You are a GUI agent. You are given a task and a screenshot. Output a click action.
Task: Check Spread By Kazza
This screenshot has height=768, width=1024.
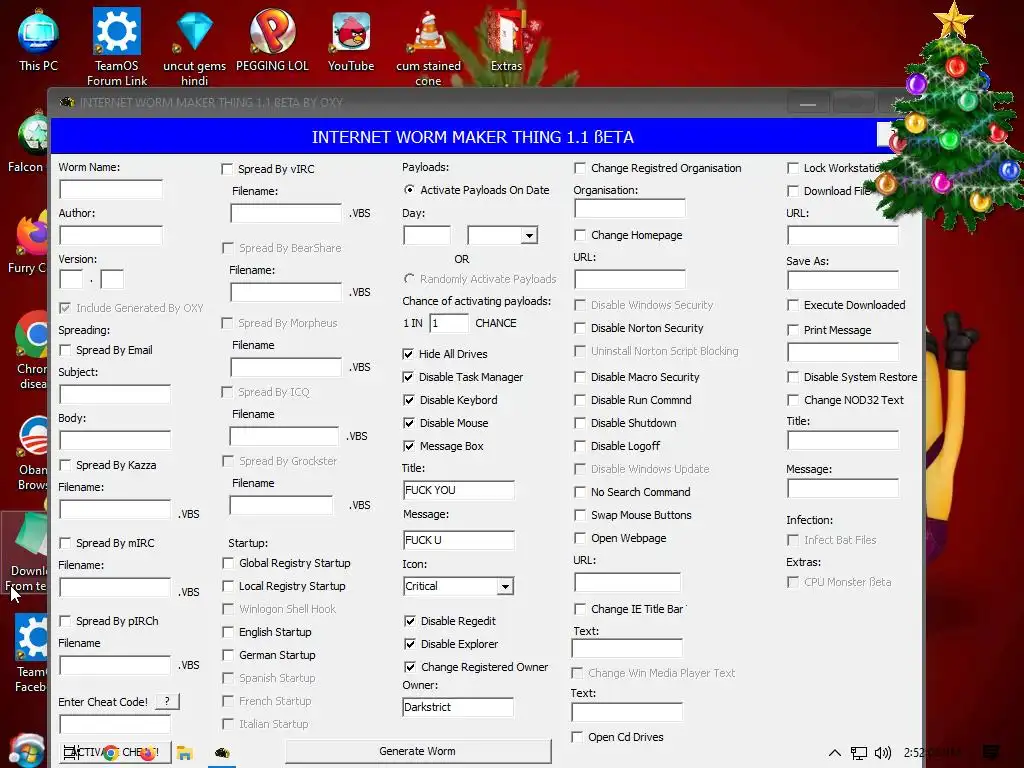click(x=65, y=465)
